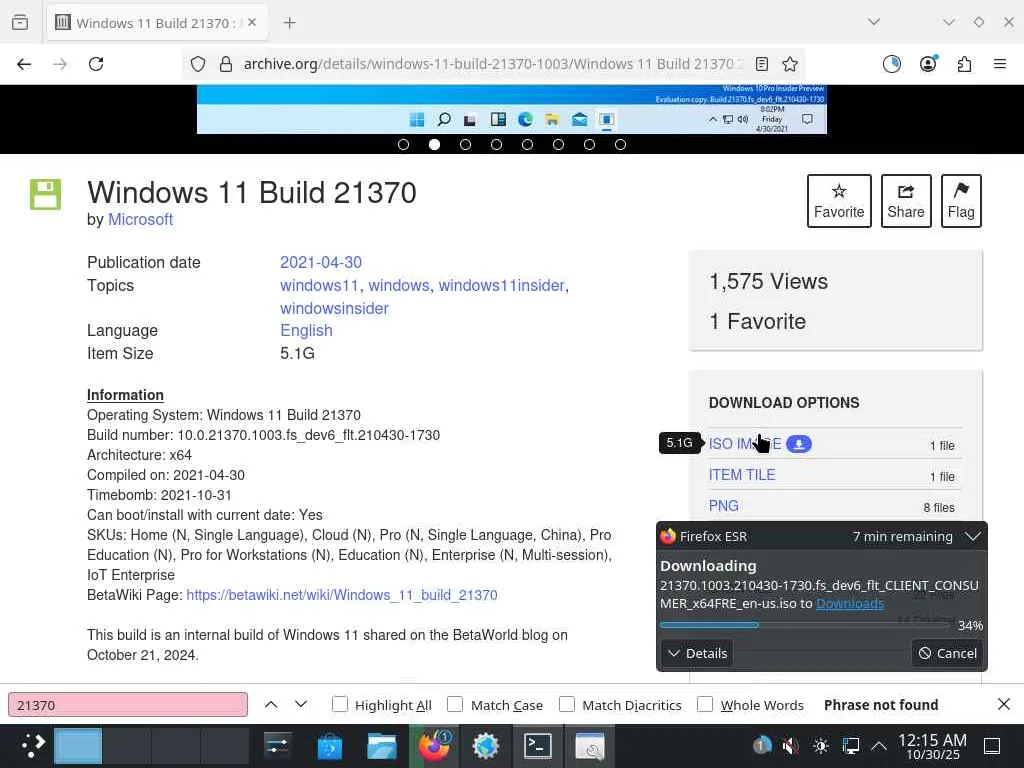The width and height of the screenshot is (1024, 768).
Task: Open the terminal taskbar icon
Action: click(538, 746)
